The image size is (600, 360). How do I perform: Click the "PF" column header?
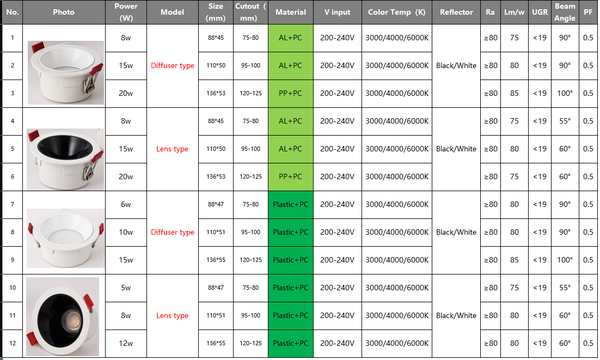(588, 12)
